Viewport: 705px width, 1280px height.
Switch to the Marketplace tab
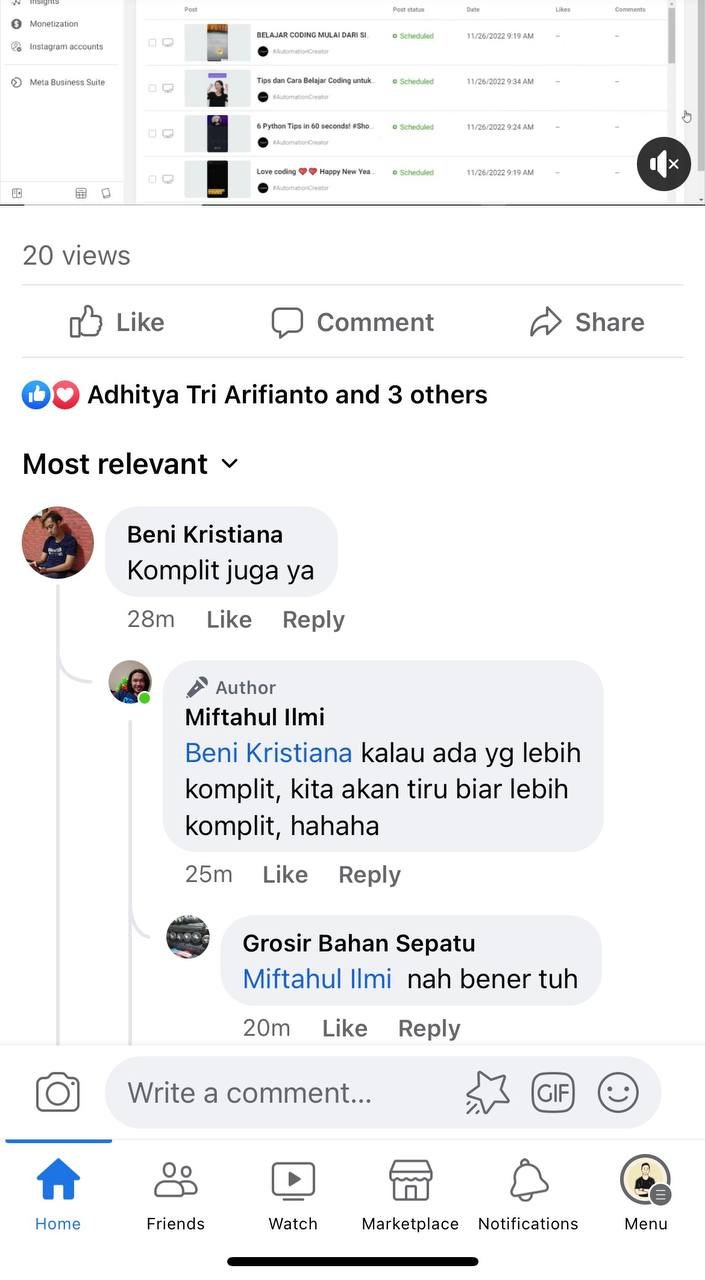[x=410, y=1194]
